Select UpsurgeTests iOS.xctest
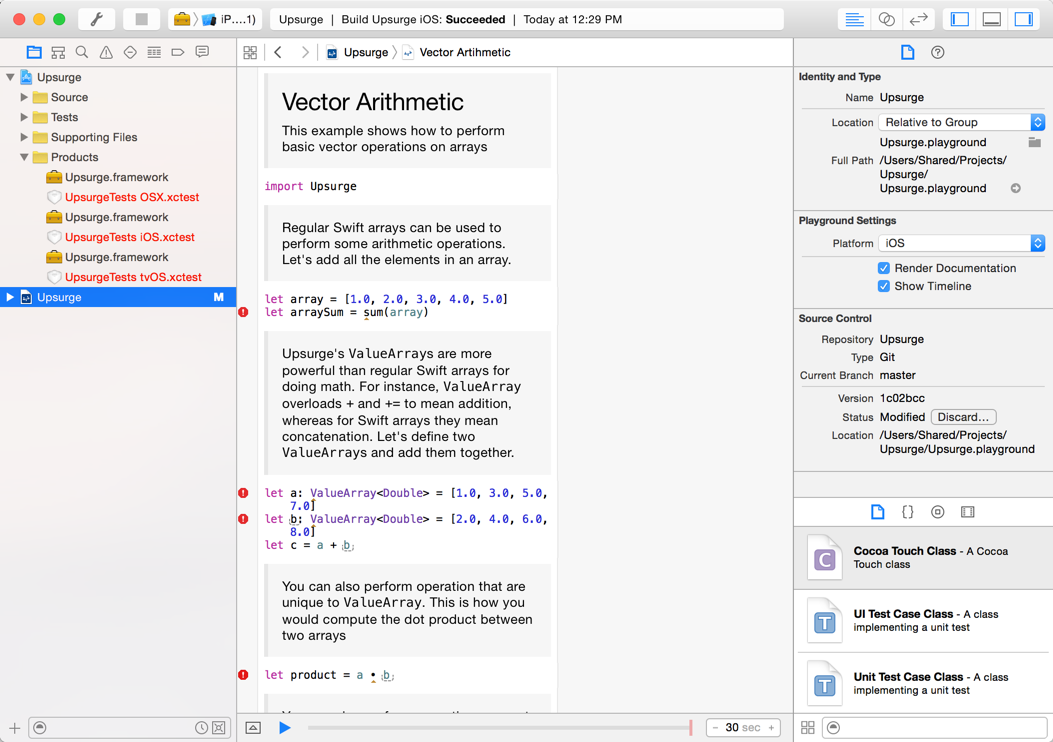Image resolution: width=1053 pixels, height=742 pixels. click(130, 237)
